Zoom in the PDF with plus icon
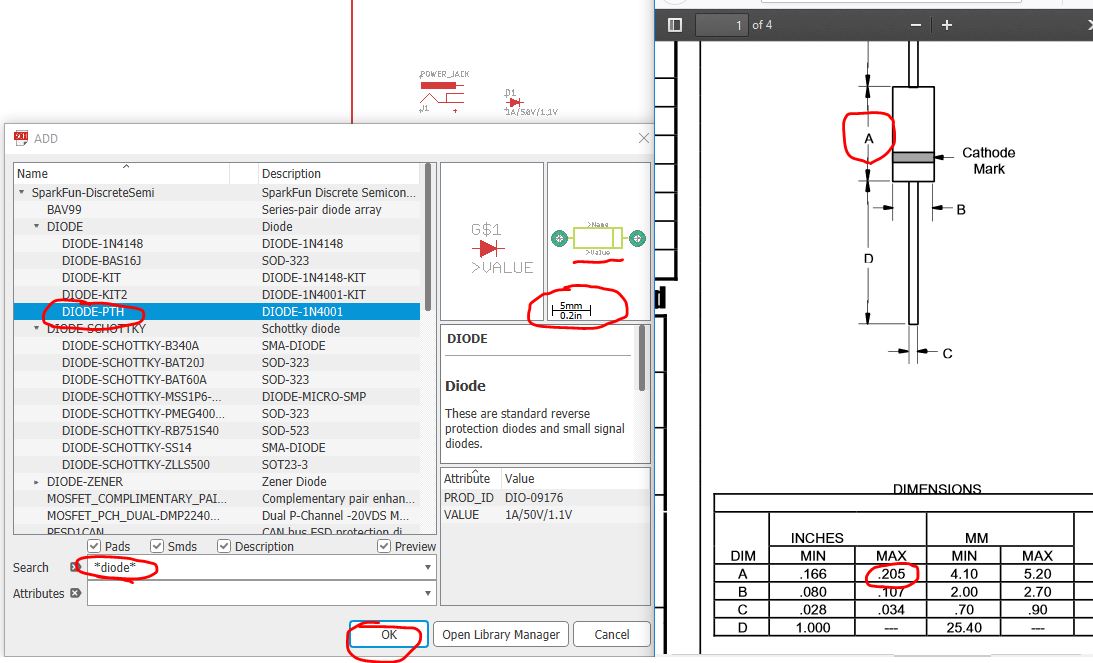 (946, 25)
